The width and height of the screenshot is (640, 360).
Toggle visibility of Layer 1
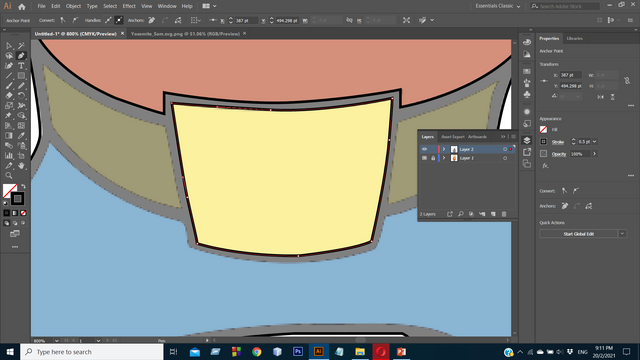(424, 158)
